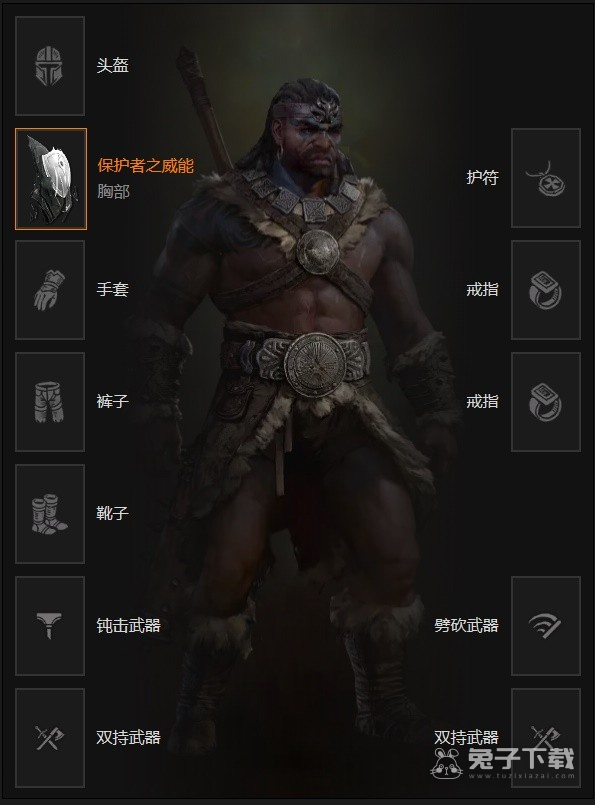The width and height of the screenshot is (595, 805).
Task: Select the upper ring (戒指) slot icon
Action: pyautogui.click(x=546, y=290)
